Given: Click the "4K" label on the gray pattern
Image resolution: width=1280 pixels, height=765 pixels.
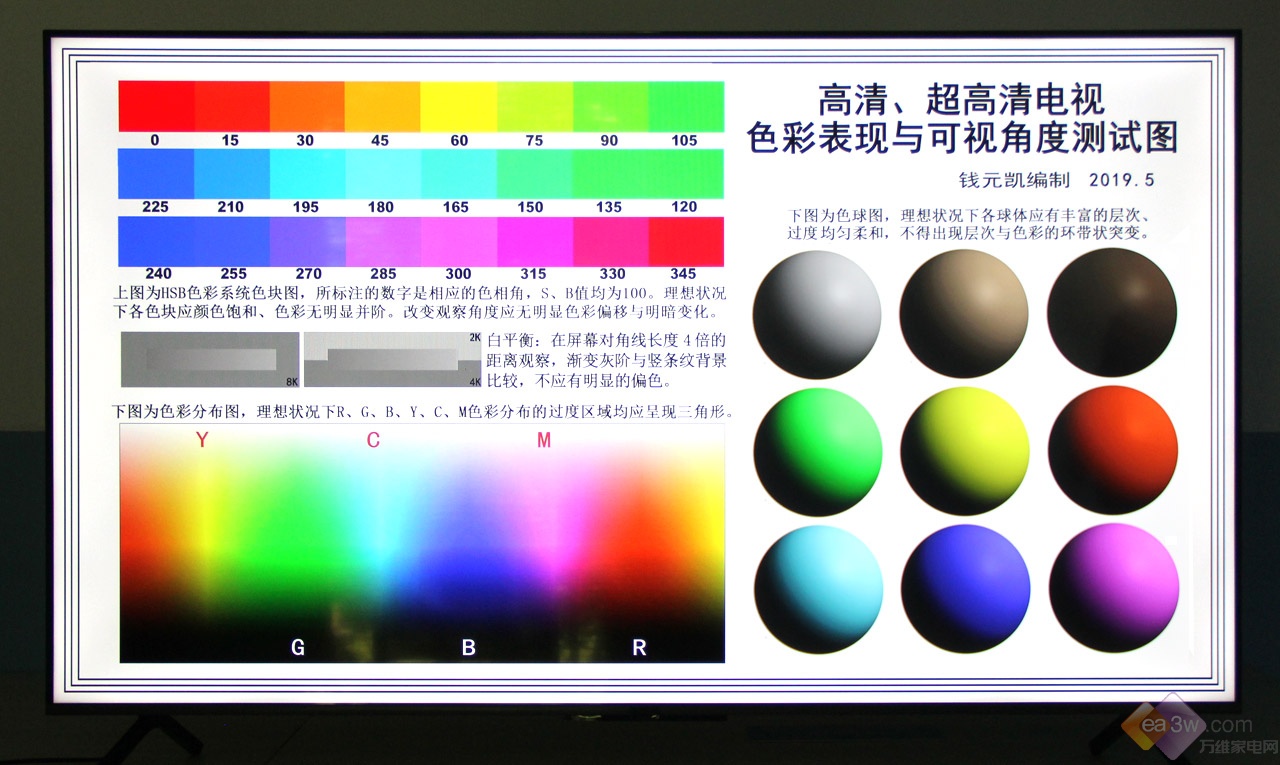Looking at the screenshot, I should click(475, 381).
